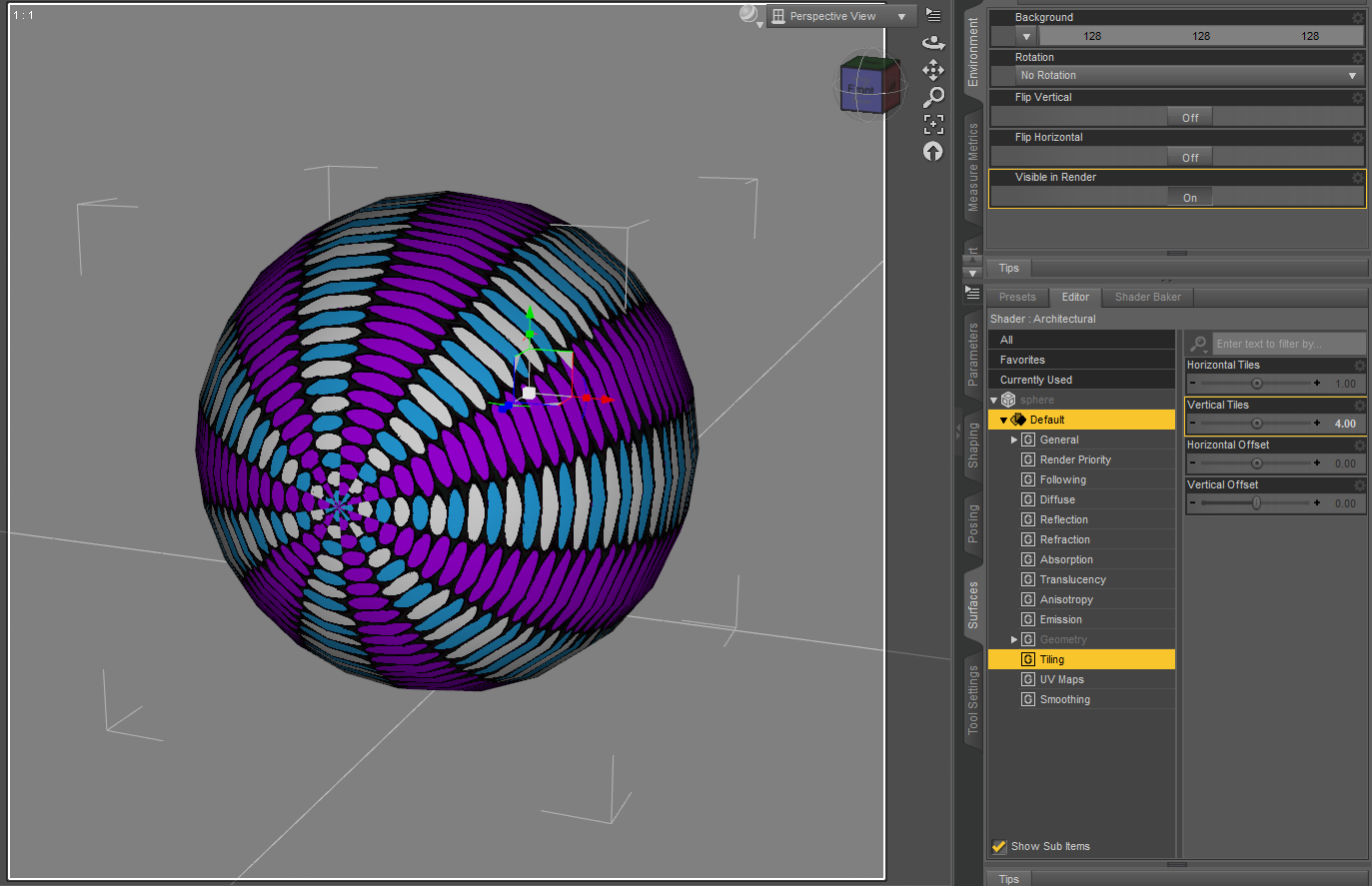Toggle the Show Sub Items checkbox
Image resolution: width=1372 pixels, height=886 pixels.
[x=998, y=846]
